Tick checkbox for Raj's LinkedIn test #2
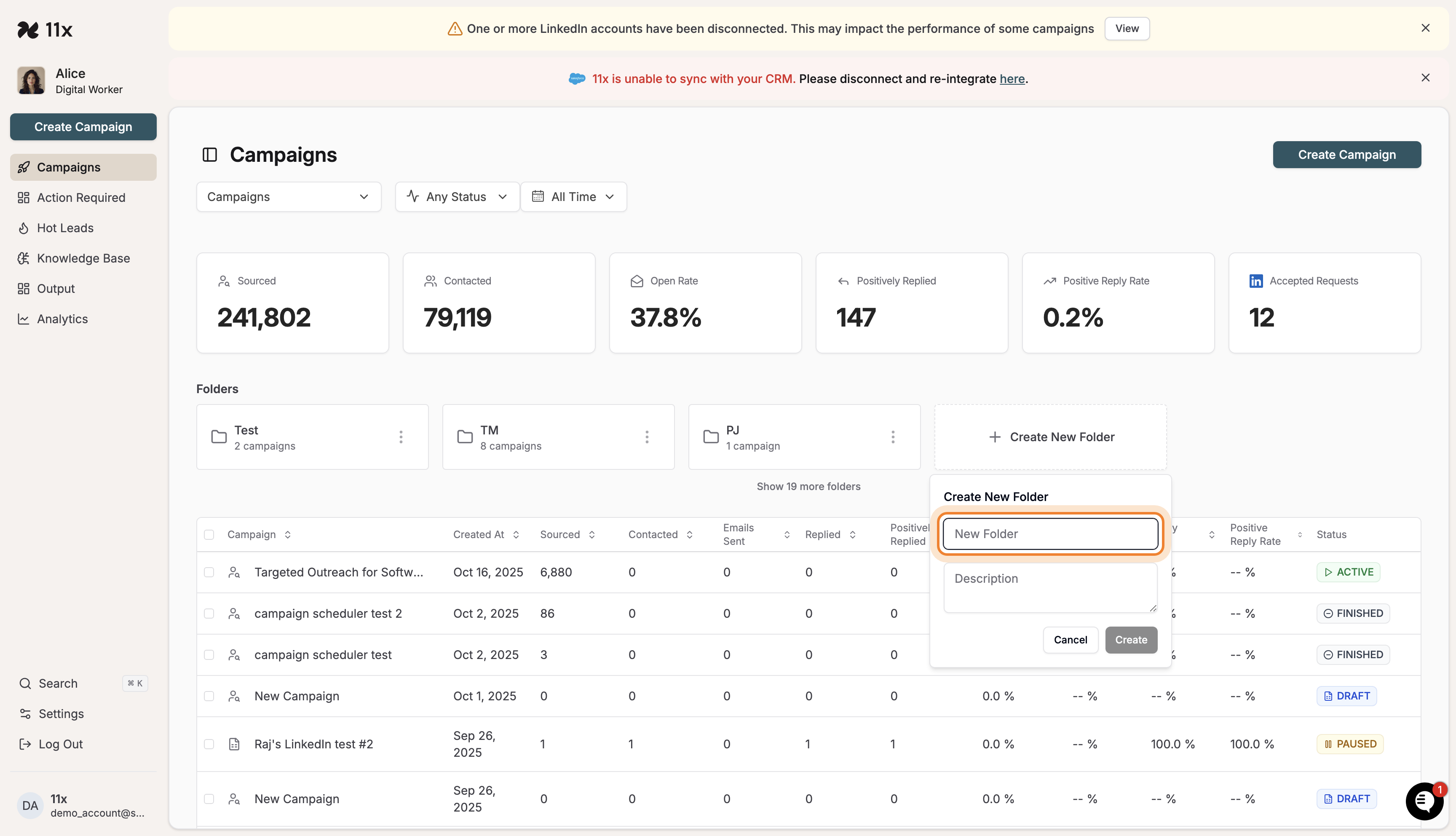The image size is (1456, 836). click(x=209, y=744)
